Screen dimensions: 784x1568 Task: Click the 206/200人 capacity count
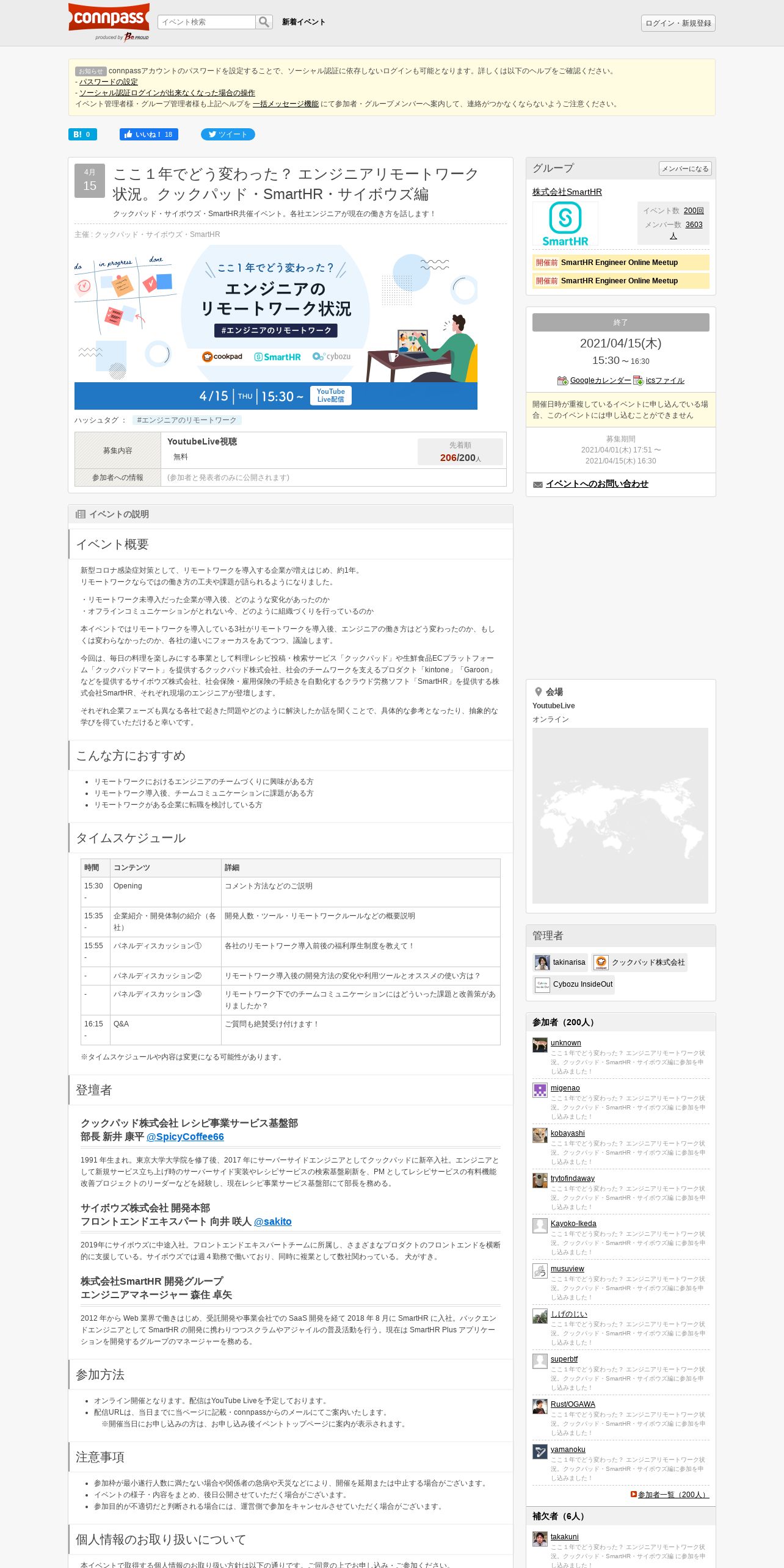(460, 458)
